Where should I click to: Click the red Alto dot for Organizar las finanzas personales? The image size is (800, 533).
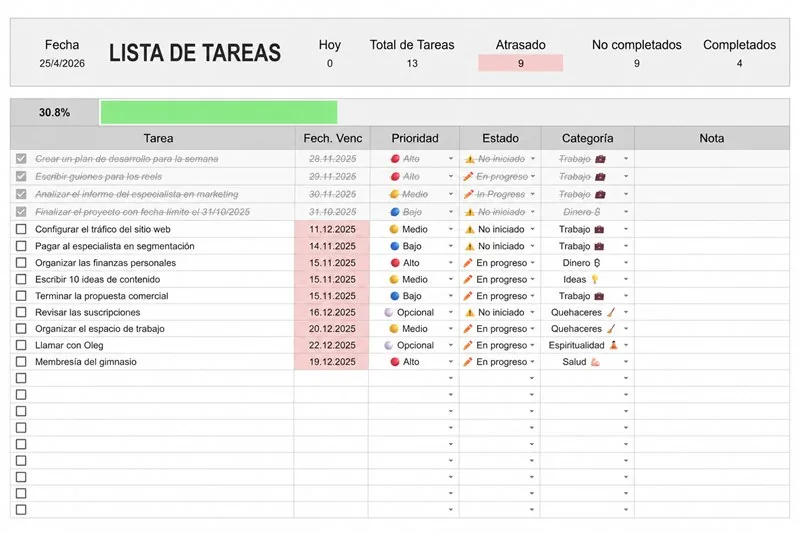[x=394, y=263]
